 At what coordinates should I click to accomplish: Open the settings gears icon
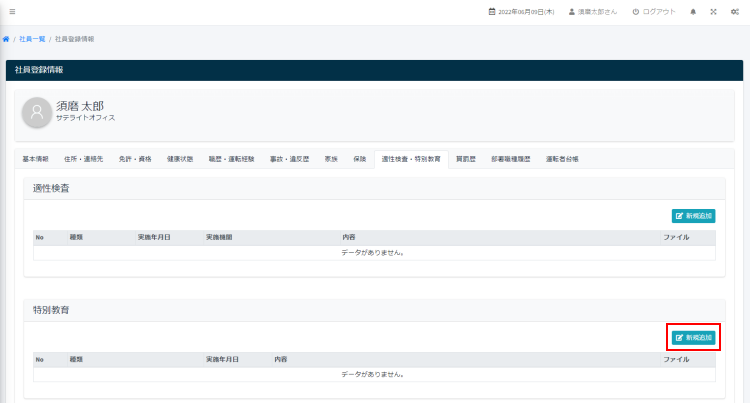pyautogui.click(x=735, y=12)
